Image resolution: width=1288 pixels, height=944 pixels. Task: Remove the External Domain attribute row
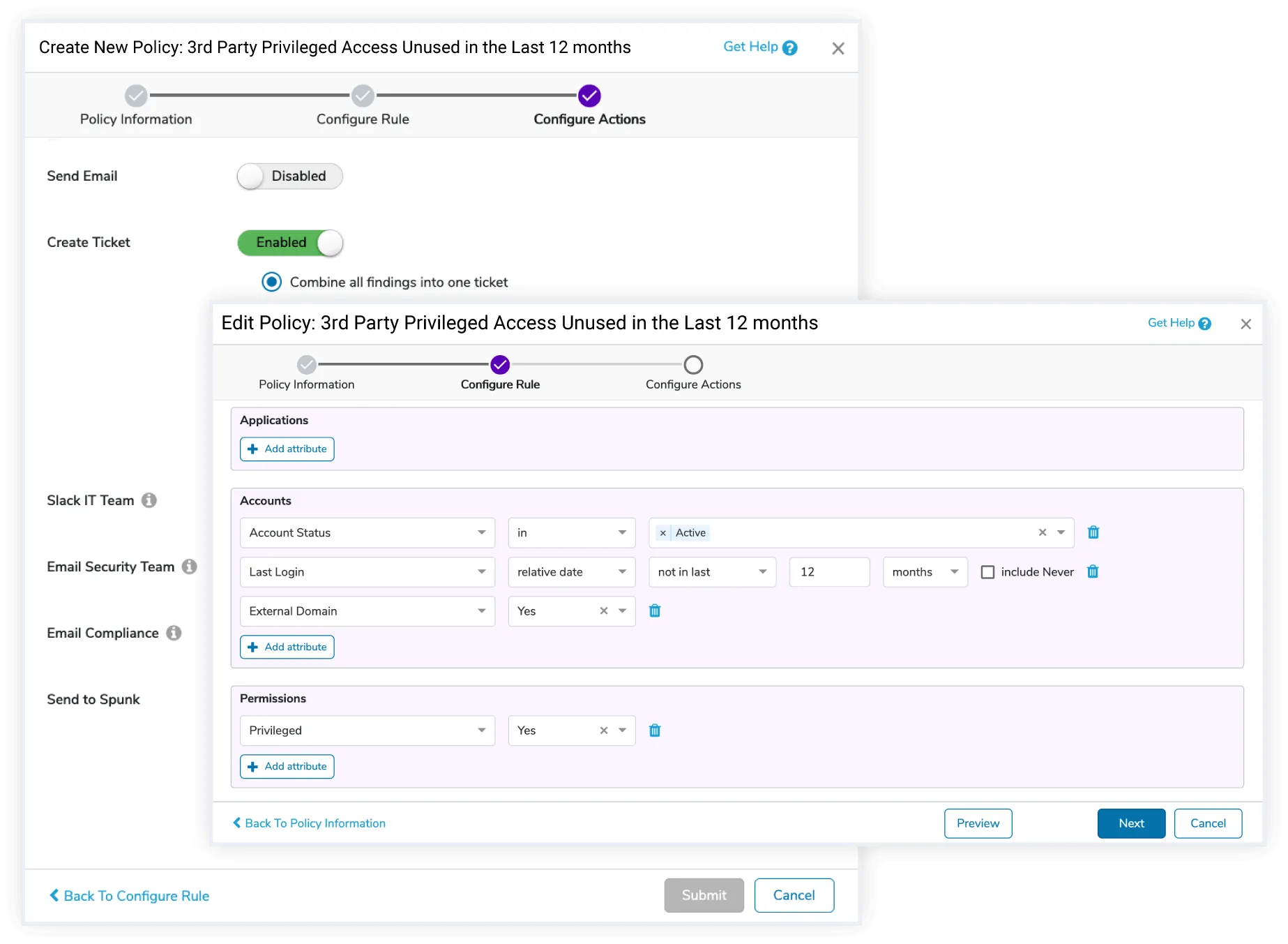pyautogui.click(x=655, y=610)
